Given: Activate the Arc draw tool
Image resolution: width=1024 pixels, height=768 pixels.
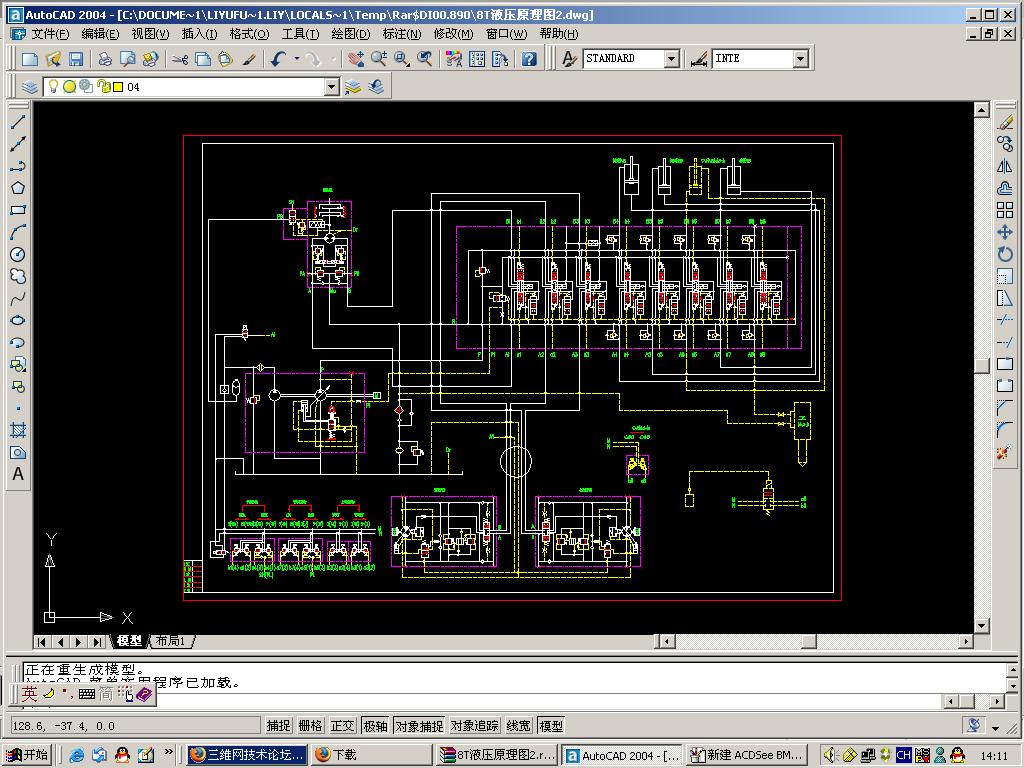Looking at the screenshot, I should (18, 232).
